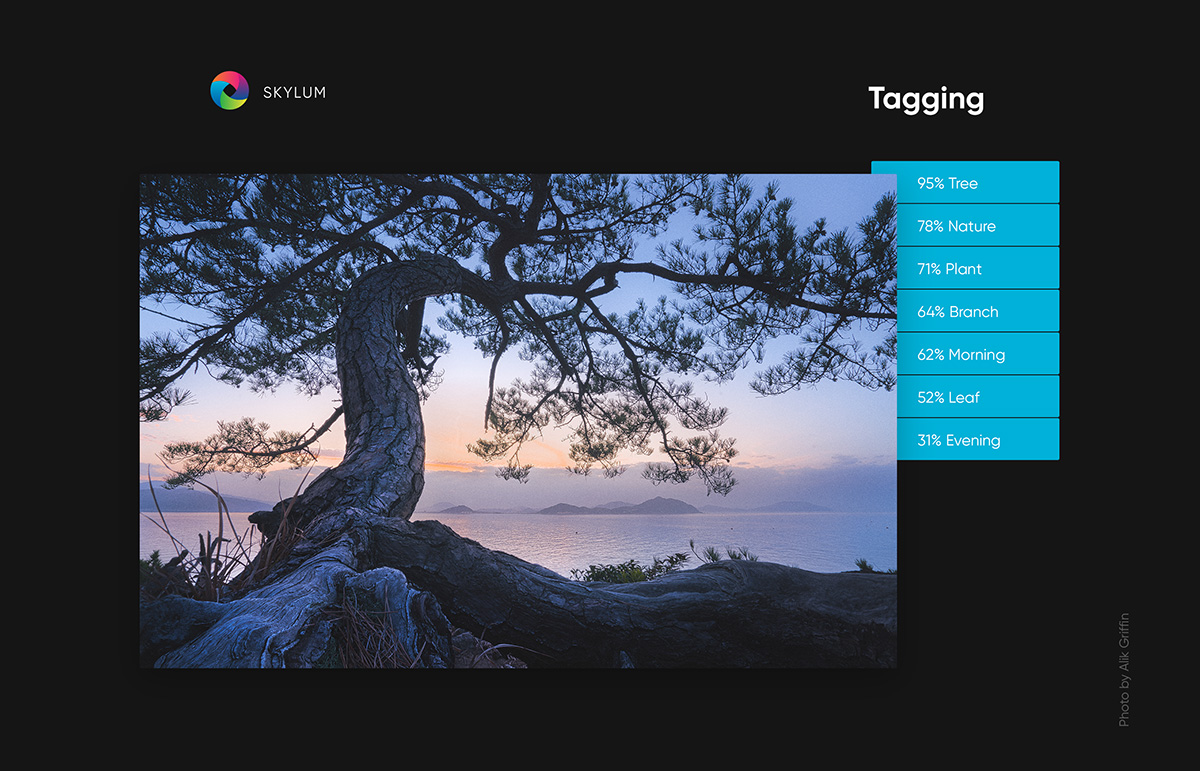Click the SKYLUM wordmark text
The image size is (1200, 771).
[294, 93]
